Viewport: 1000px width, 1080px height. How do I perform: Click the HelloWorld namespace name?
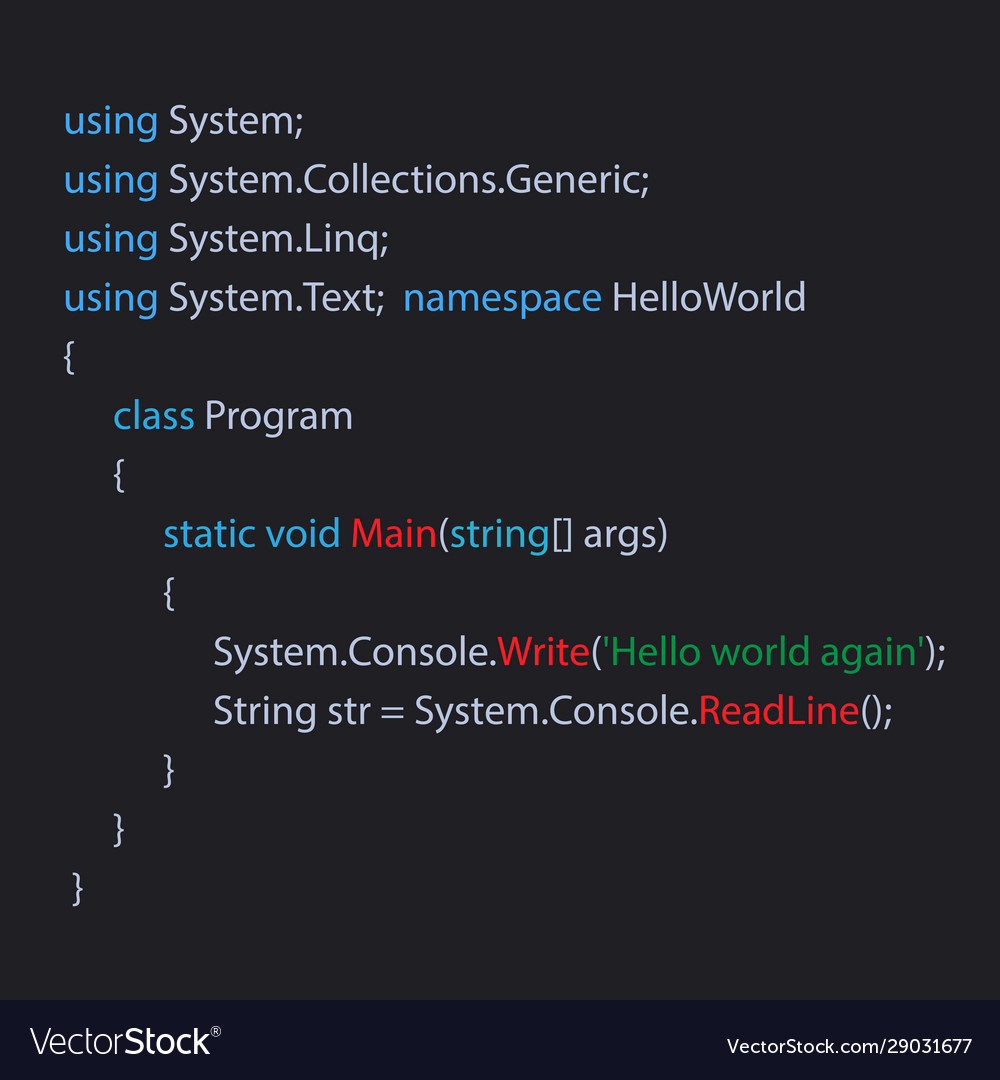pos(709,297)
